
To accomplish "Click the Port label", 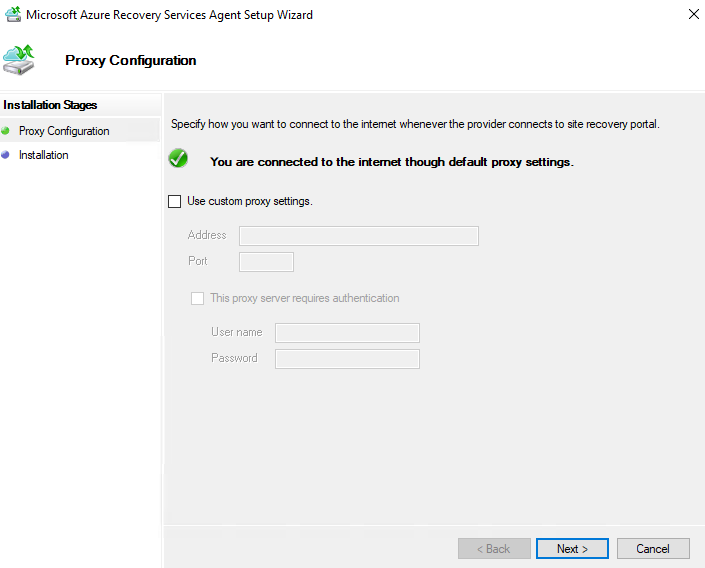I will tap(198, 261).
